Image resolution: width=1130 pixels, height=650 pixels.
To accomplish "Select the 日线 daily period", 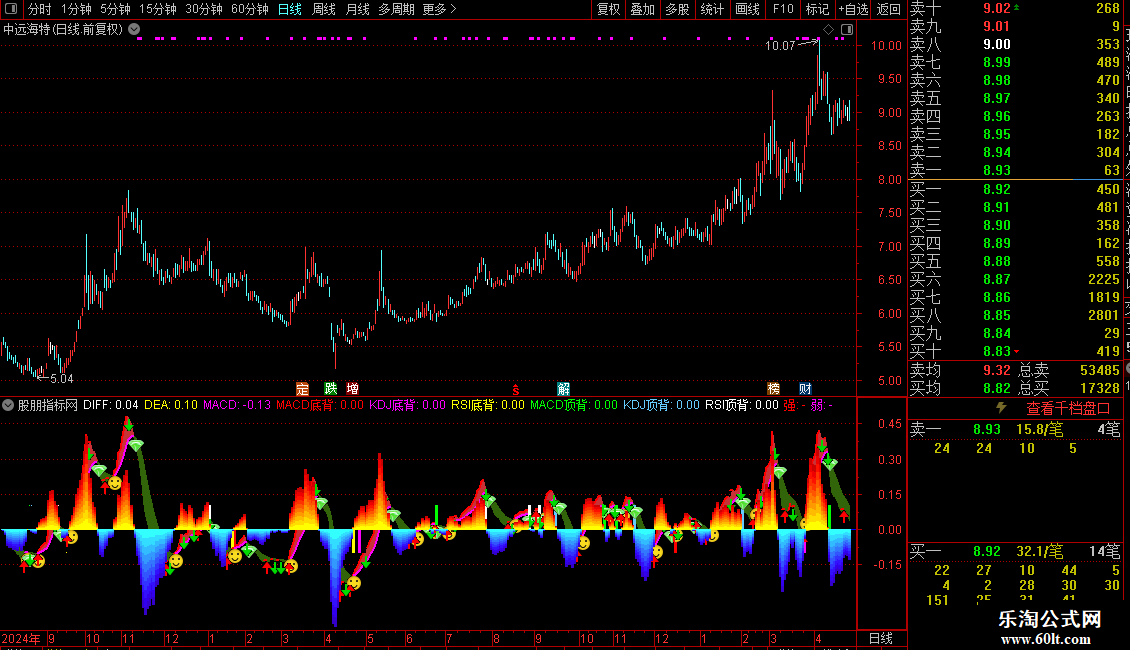I will coord(290,9).
